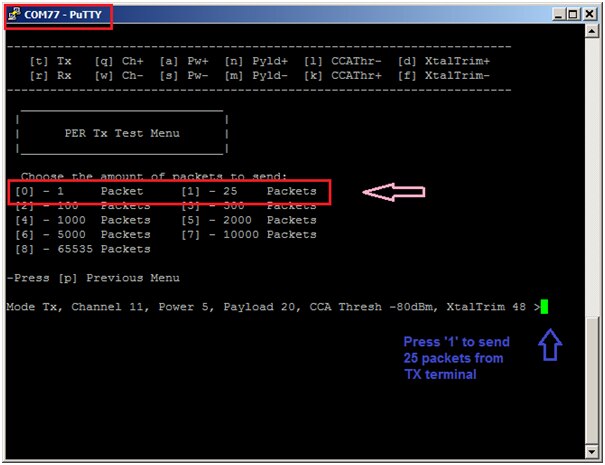Image resolution: width=605 pixels, height=465 pixels.
Task: Click the 'CCA Thresh -80dBm' status value
Action: (373, 307)
